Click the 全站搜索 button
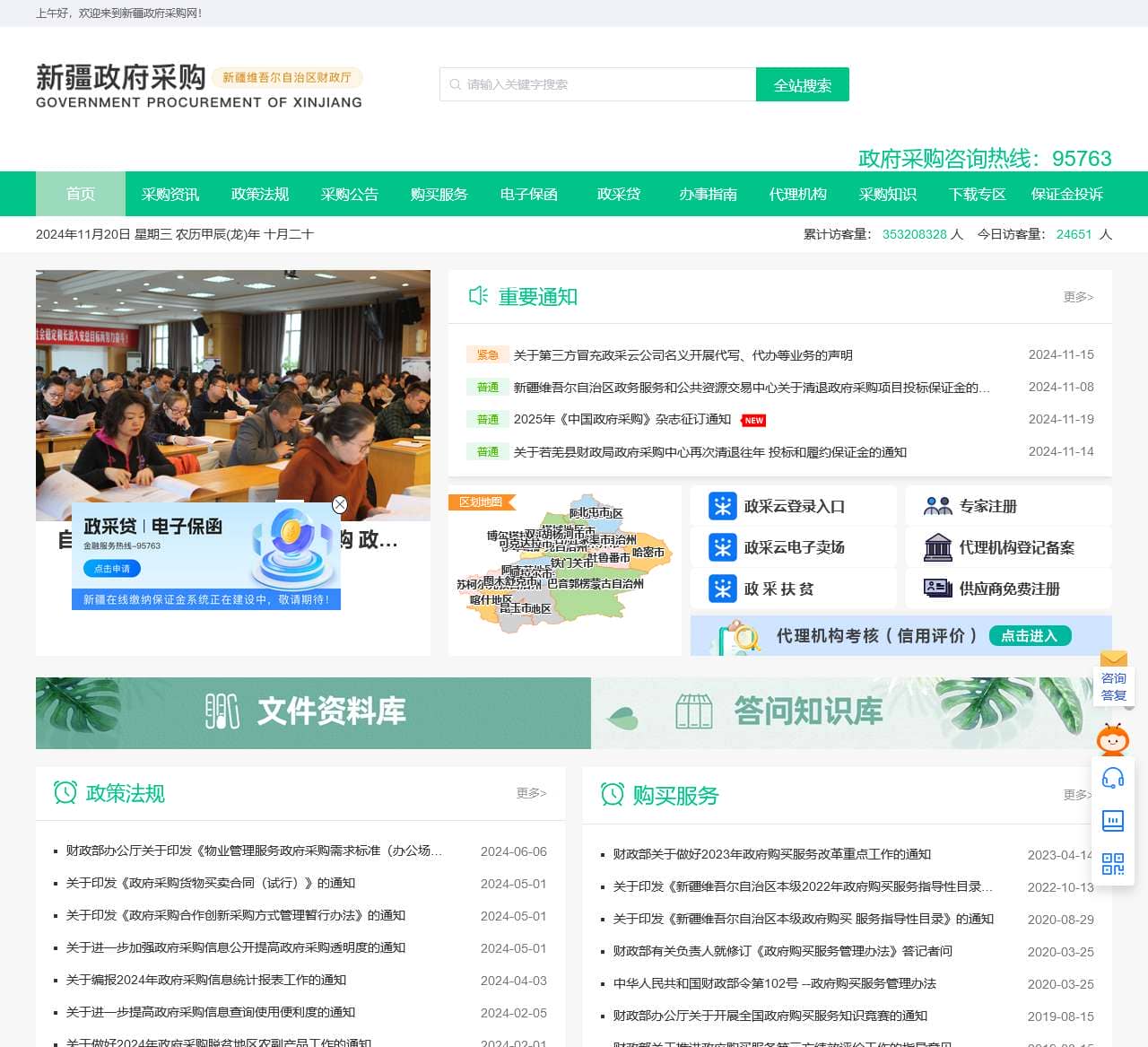The width and height of the screenshot is (1148, 1047). tap(803, 84)
